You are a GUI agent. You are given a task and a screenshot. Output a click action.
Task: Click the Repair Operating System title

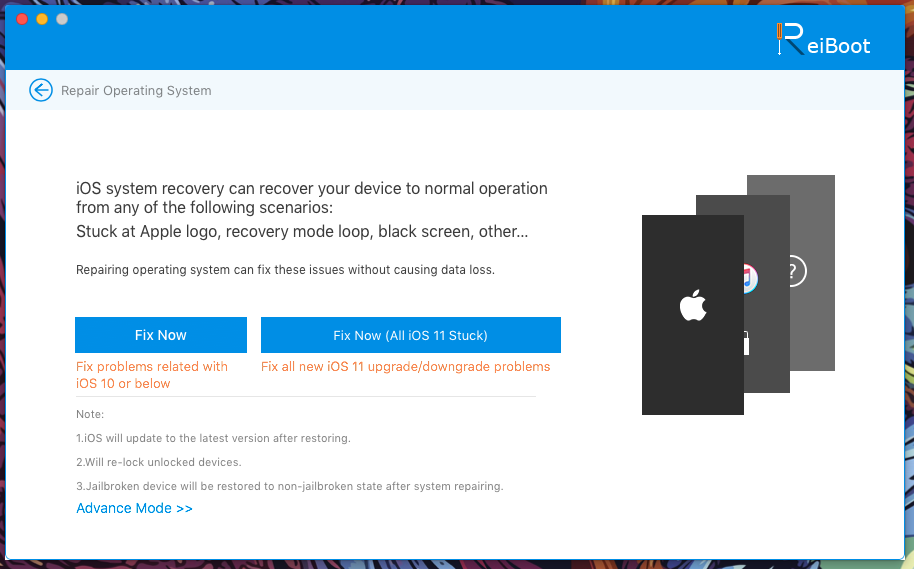coord(136,90)
